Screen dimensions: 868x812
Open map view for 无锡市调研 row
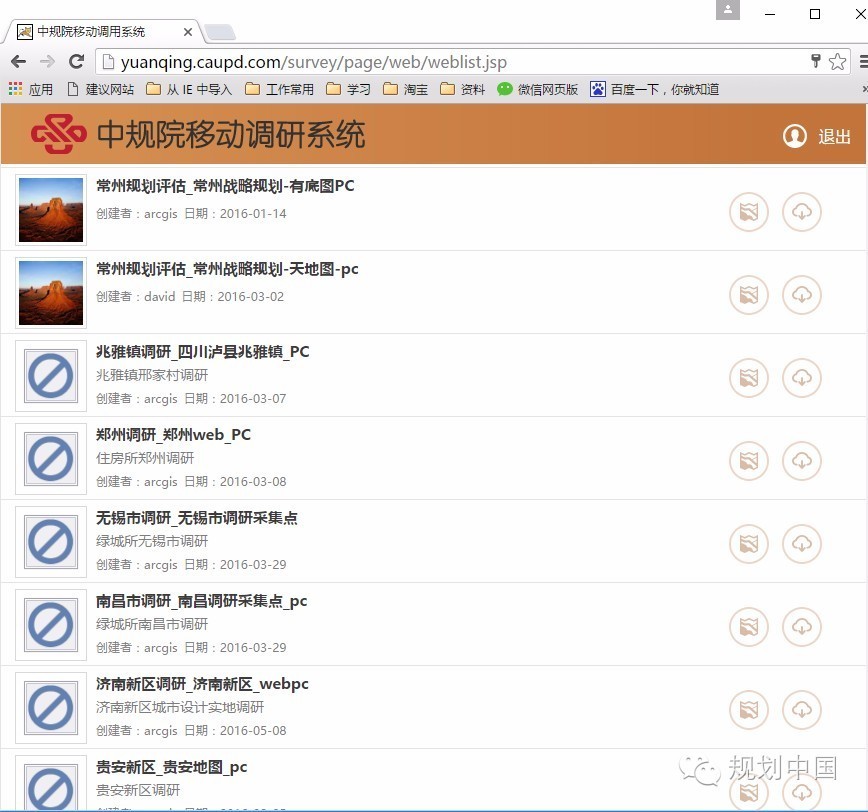click(x=749, y=544)
